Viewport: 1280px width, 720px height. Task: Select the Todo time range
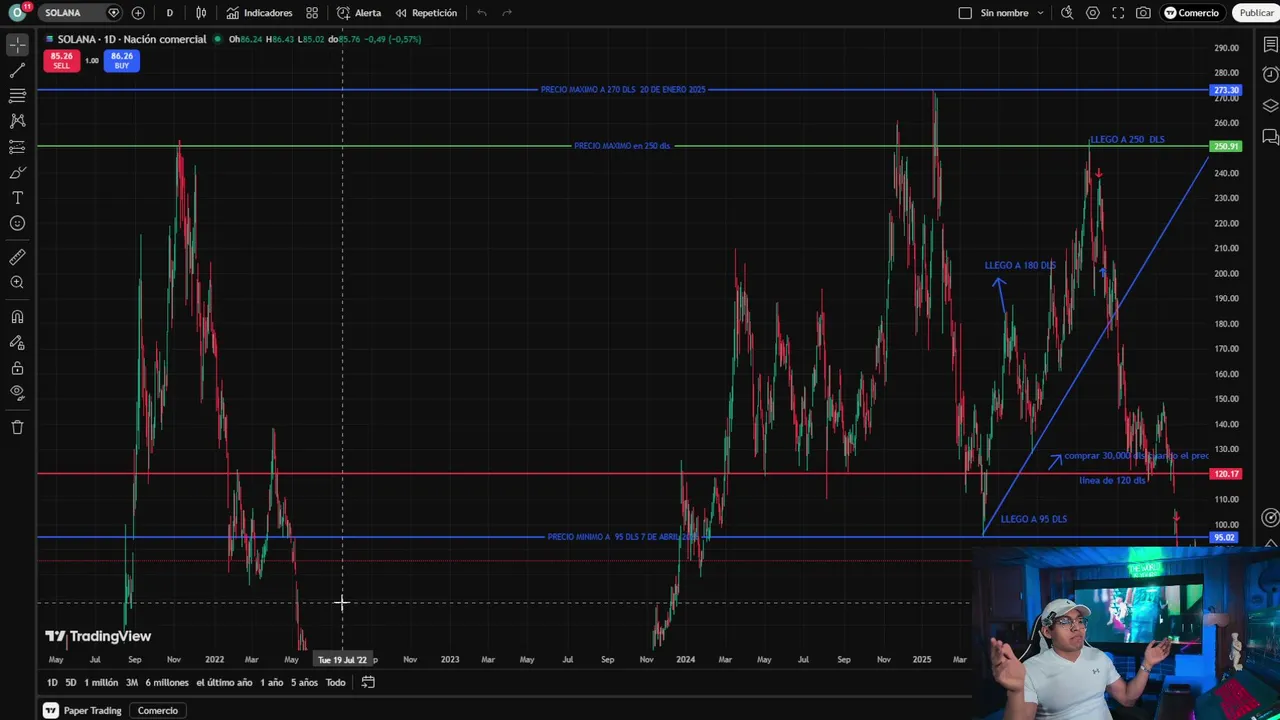pyautogui.click(x=335, y=683)
